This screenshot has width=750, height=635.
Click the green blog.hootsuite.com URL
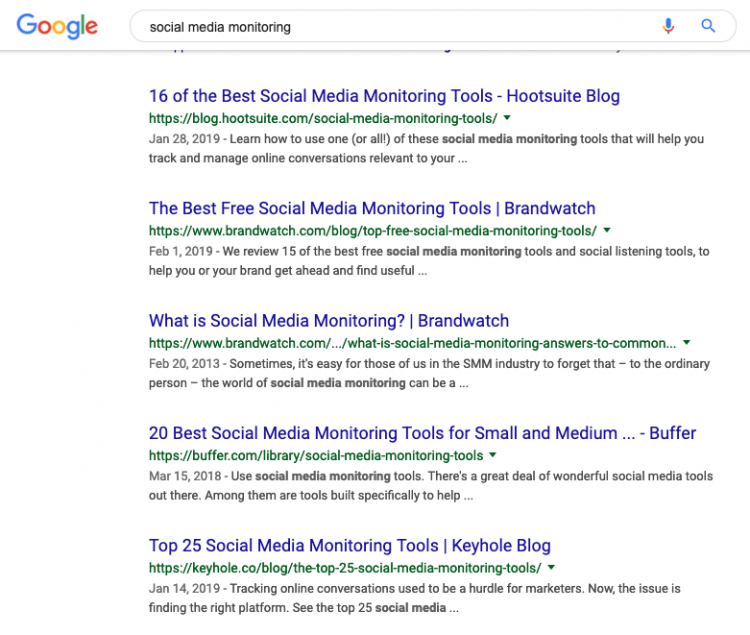(x=323, y=119)
